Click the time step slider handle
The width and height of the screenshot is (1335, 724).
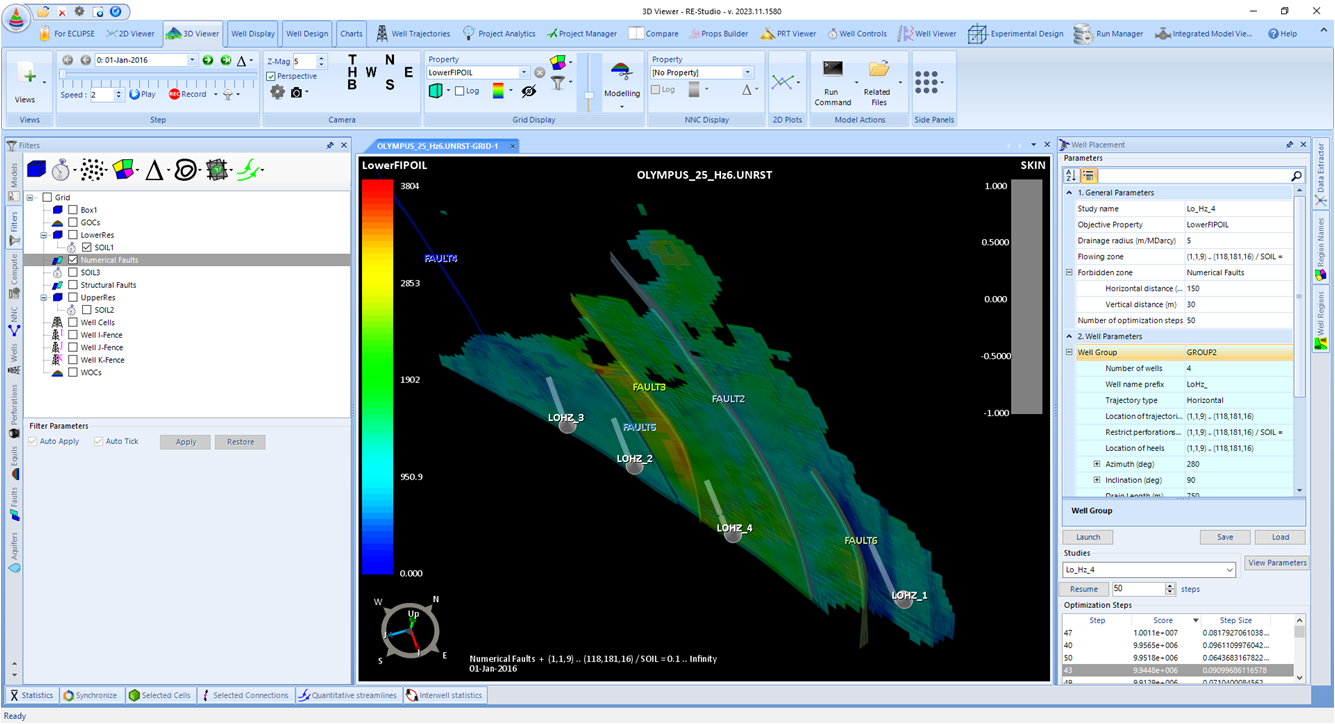coord(63,75)
